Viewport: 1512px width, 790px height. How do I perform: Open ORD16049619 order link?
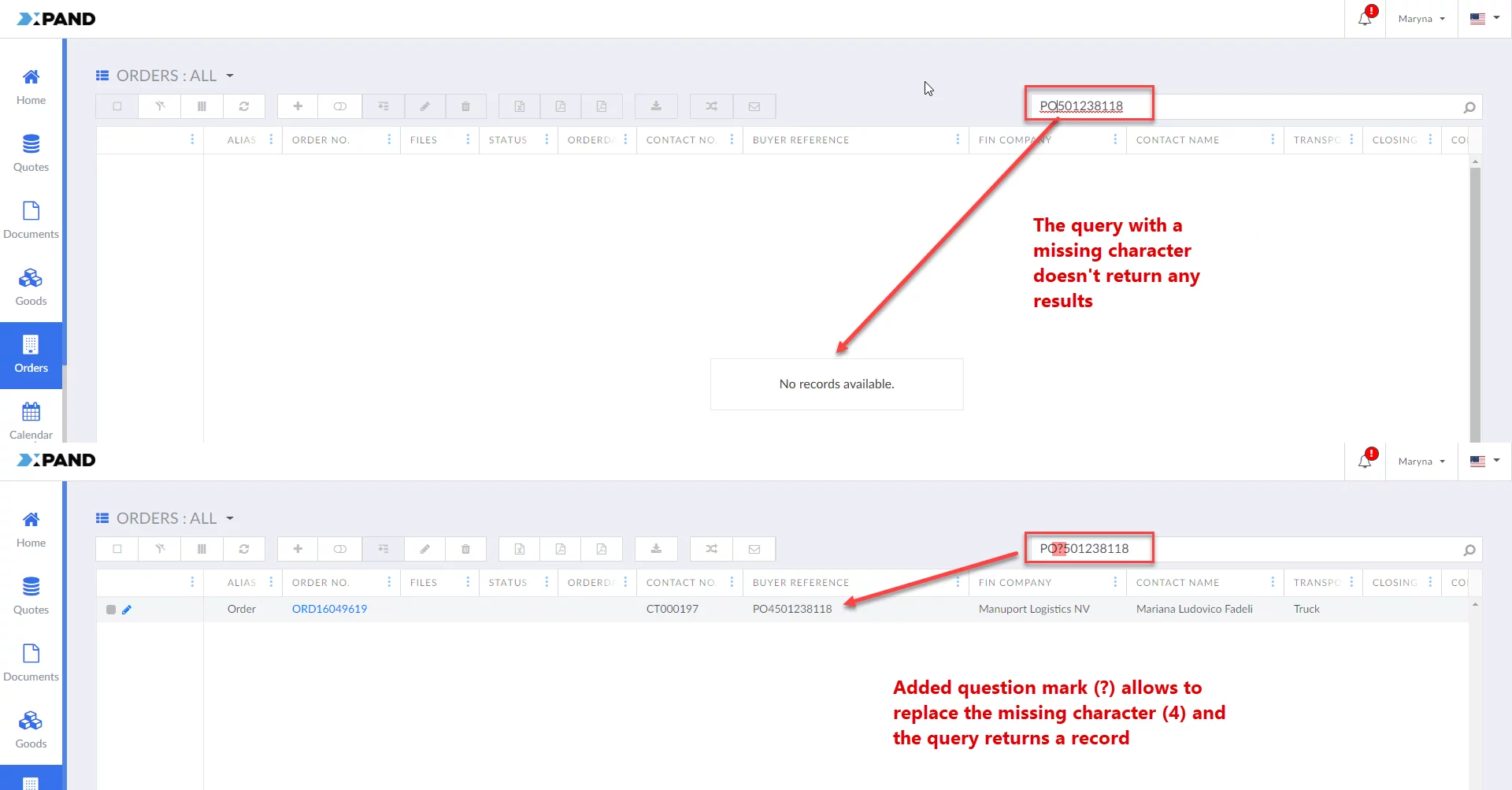click(329, 609)
